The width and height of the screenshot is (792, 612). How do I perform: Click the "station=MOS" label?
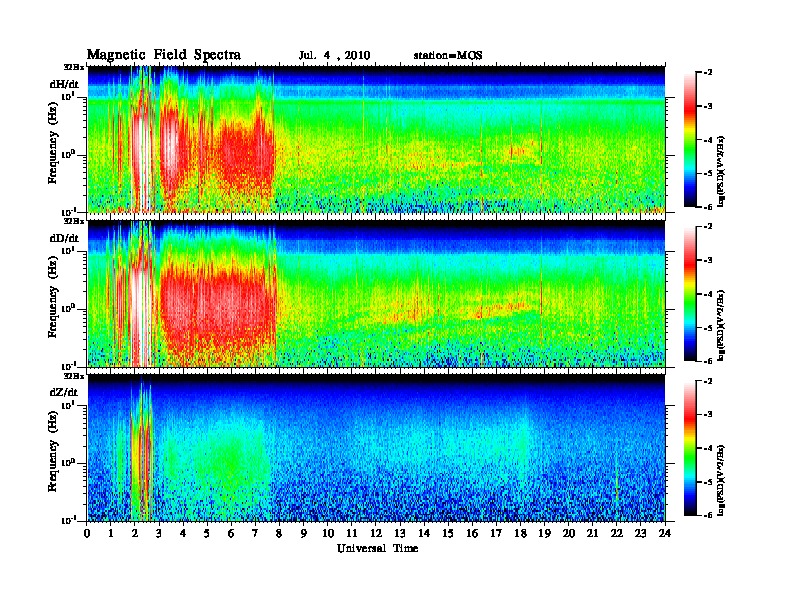click(x=448, y=56)
